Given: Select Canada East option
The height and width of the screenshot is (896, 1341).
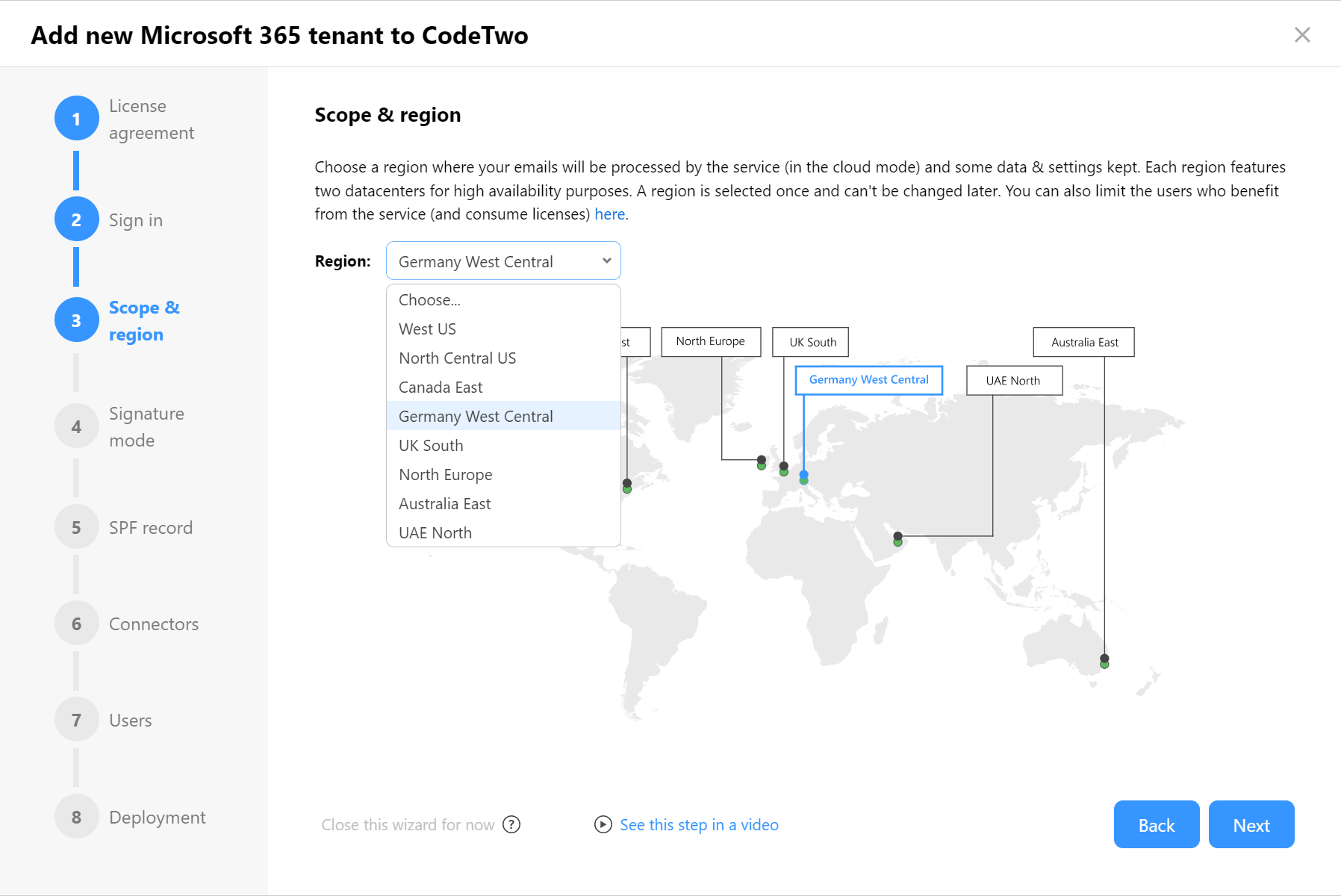Looking at the screenshot, I should coord(503,387).
